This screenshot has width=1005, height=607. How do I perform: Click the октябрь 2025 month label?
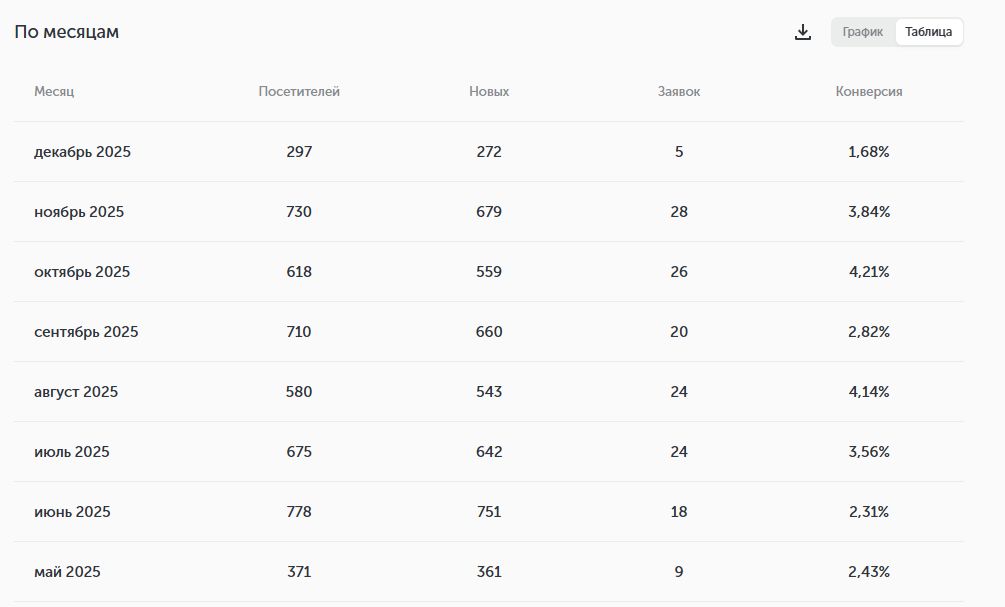pos(82,272)
